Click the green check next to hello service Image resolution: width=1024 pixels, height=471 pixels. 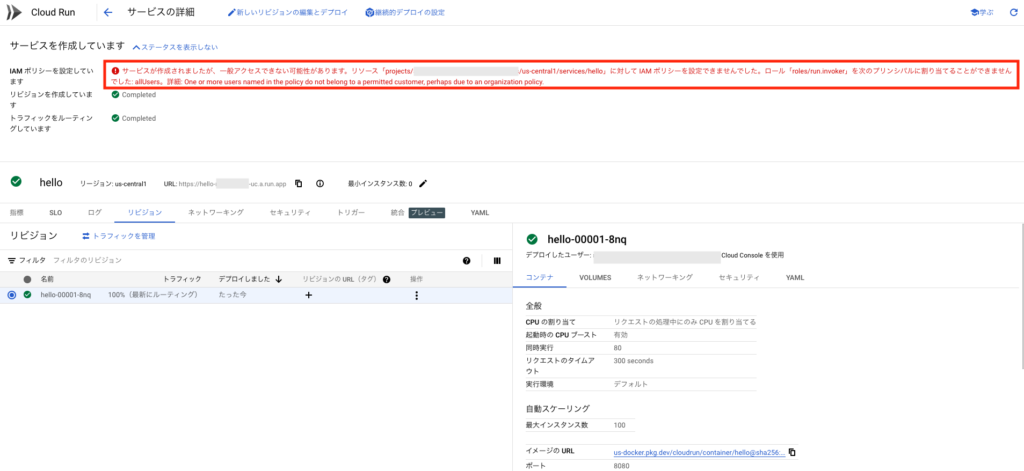click(16, 182)
